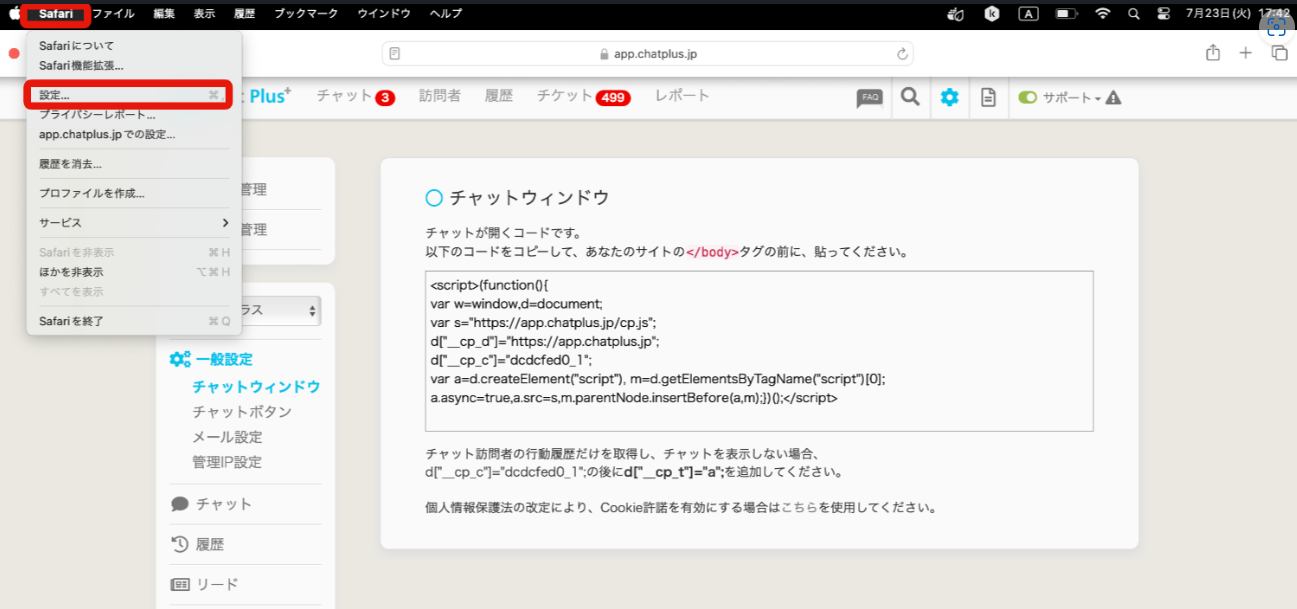Click the red チャット badge showing 3

385,98
